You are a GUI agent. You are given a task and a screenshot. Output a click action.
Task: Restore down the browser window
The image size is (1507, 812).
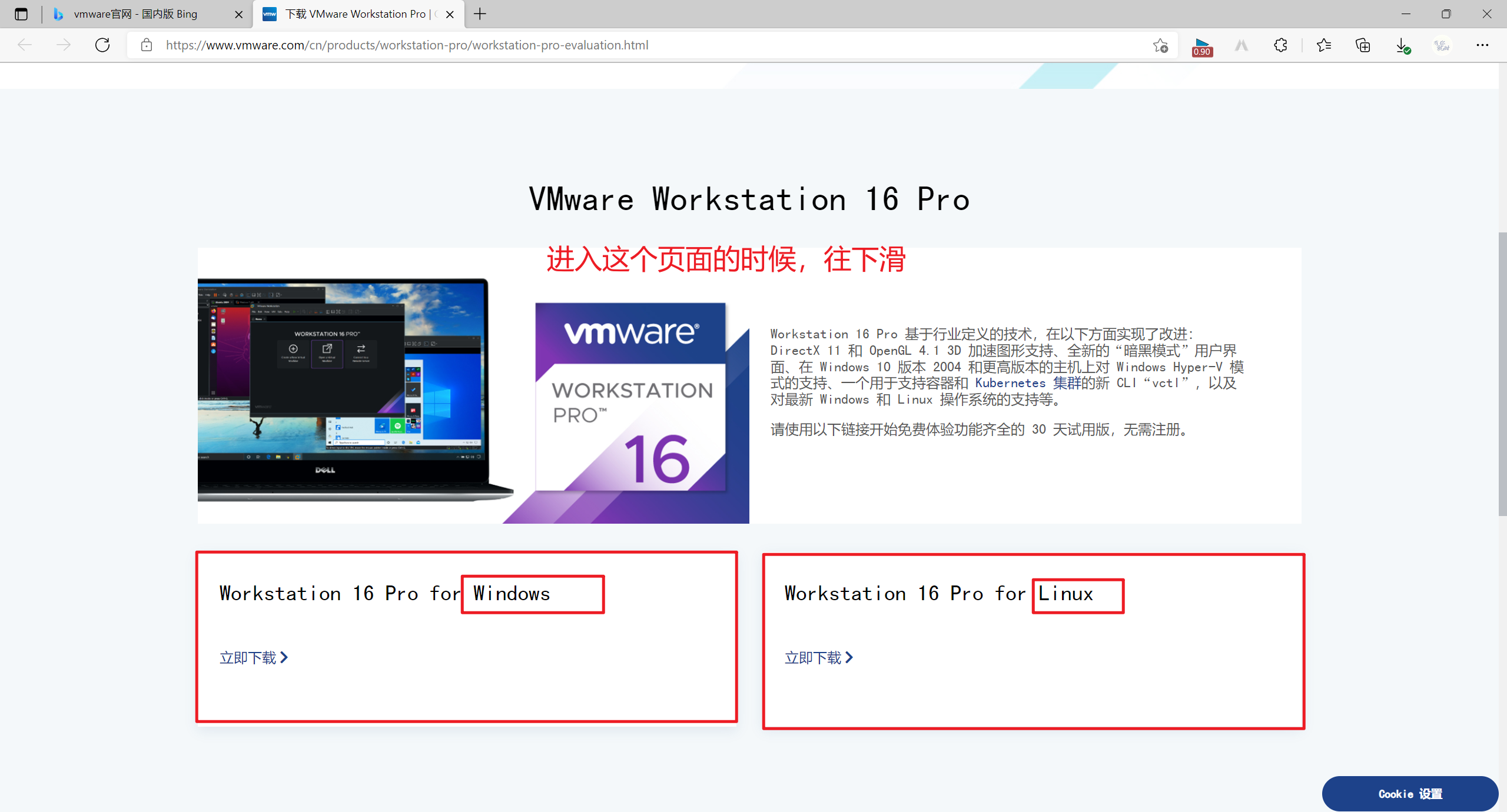tap(1446, 14)
